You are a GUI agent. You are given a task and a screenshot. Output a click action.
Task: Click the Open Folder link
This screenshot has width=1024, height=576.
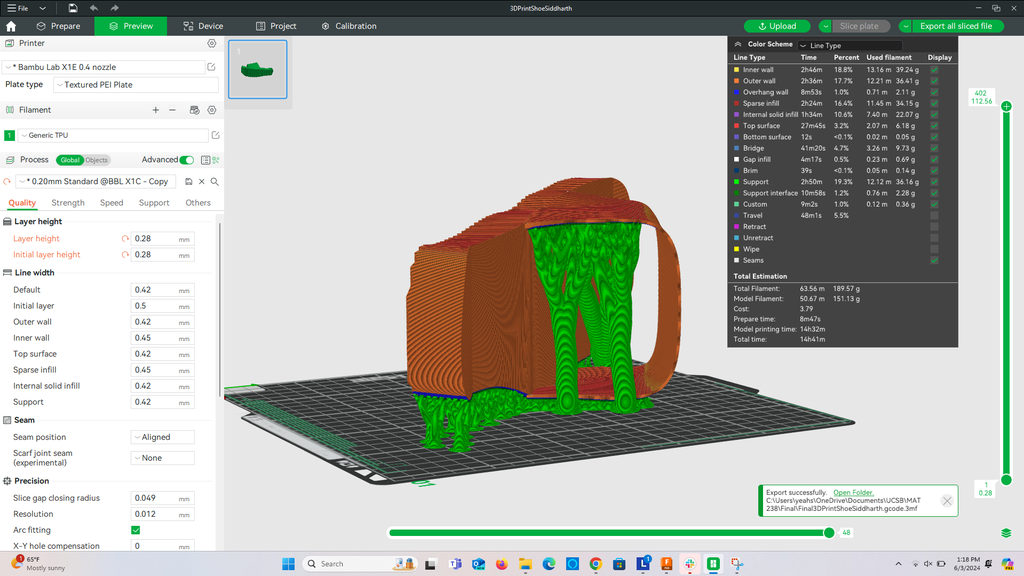point(853,493)
